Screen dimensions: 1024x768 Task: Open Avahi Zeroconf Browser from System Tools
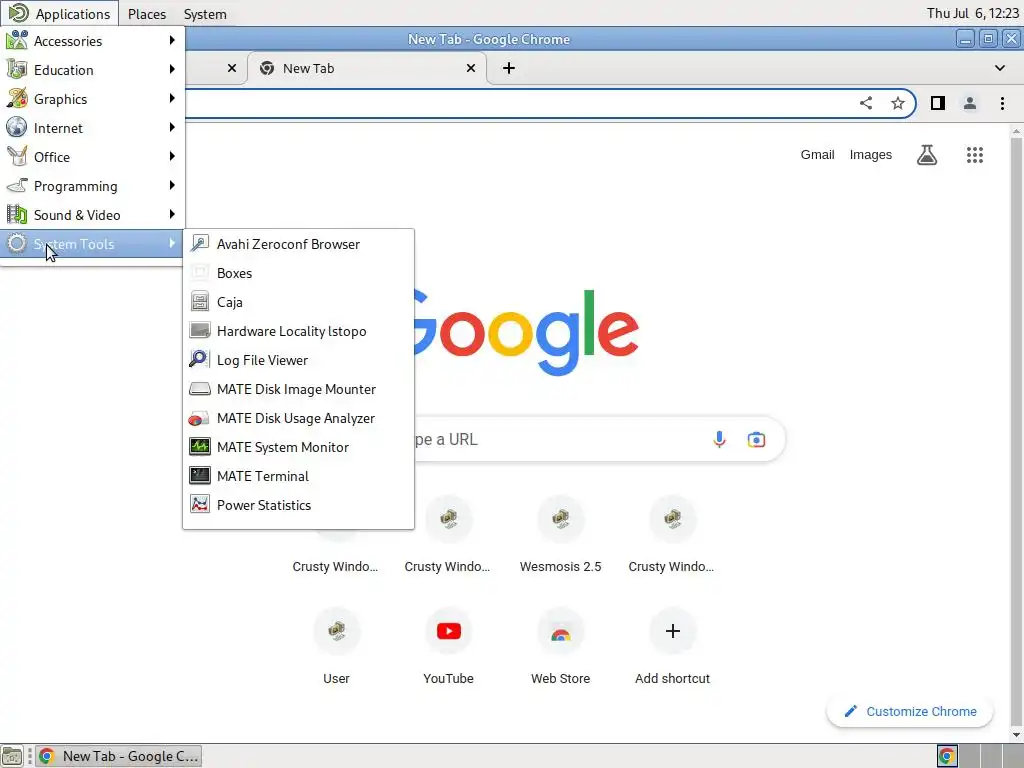[298, 244]
